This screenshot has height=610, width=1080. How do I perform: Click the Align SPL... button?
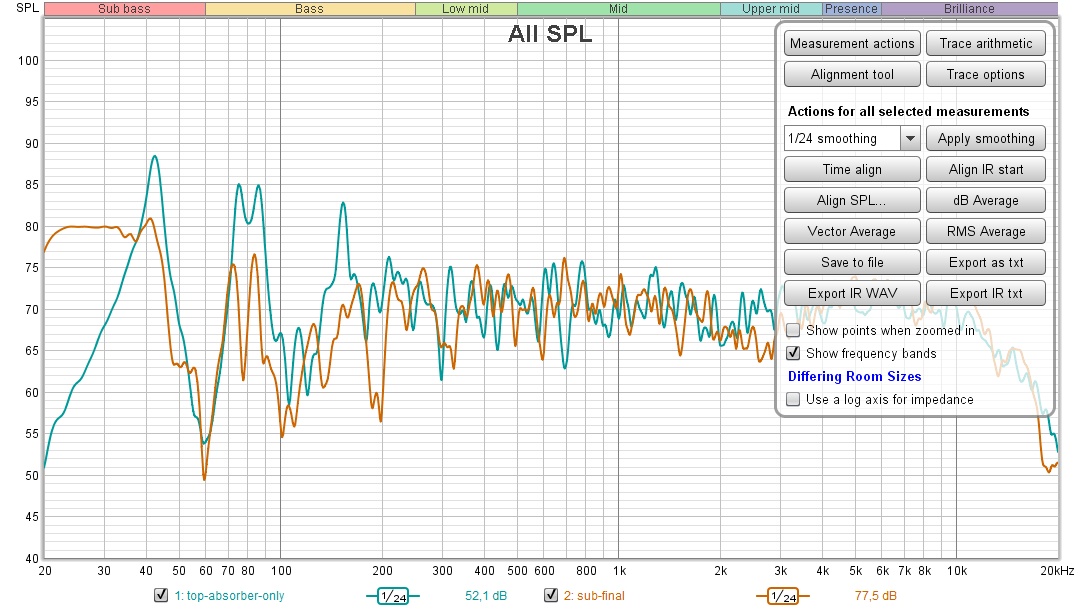(852, 201)
